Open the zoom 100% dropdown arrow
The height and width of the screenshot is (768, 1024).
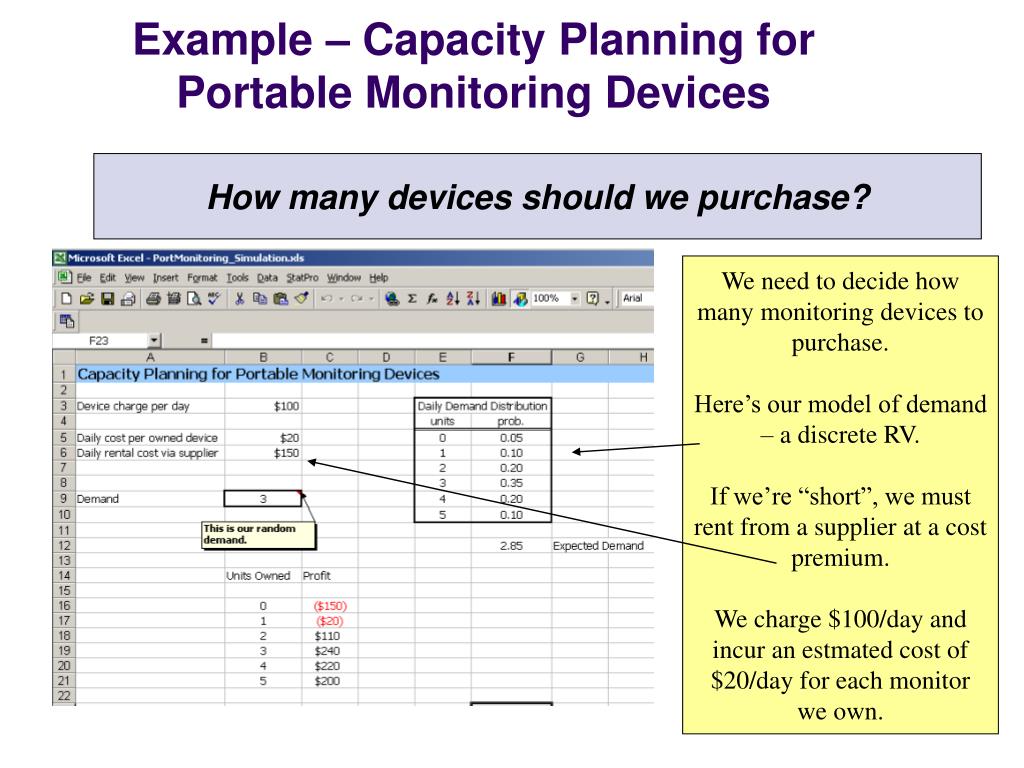(x=575, y=298)
